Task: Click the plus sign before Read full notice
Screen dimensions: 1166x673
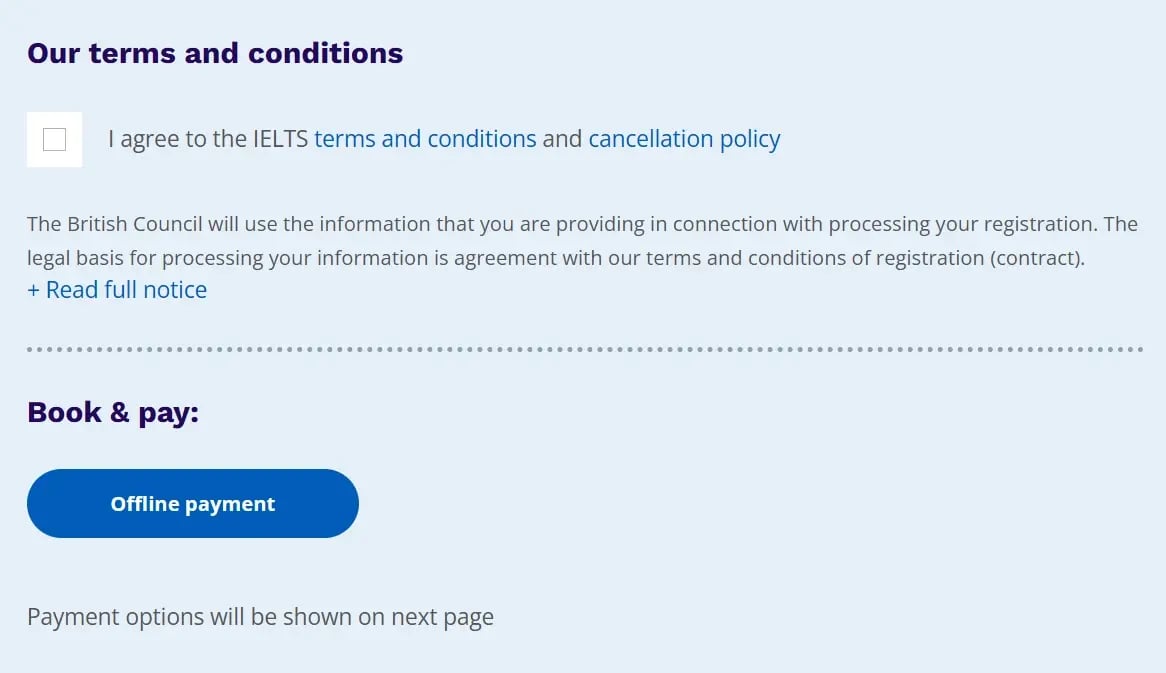Action: [33, 290]
